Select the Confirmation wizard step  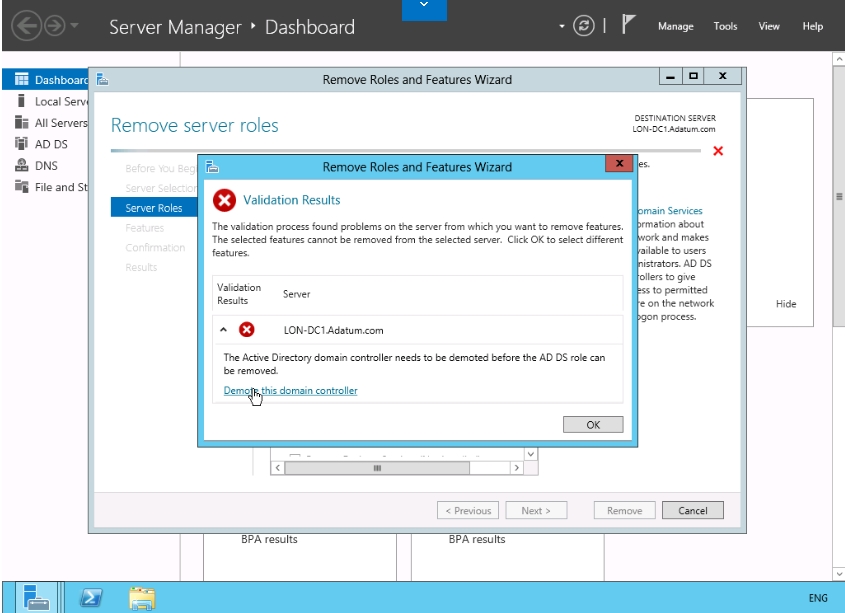point(155,247)
